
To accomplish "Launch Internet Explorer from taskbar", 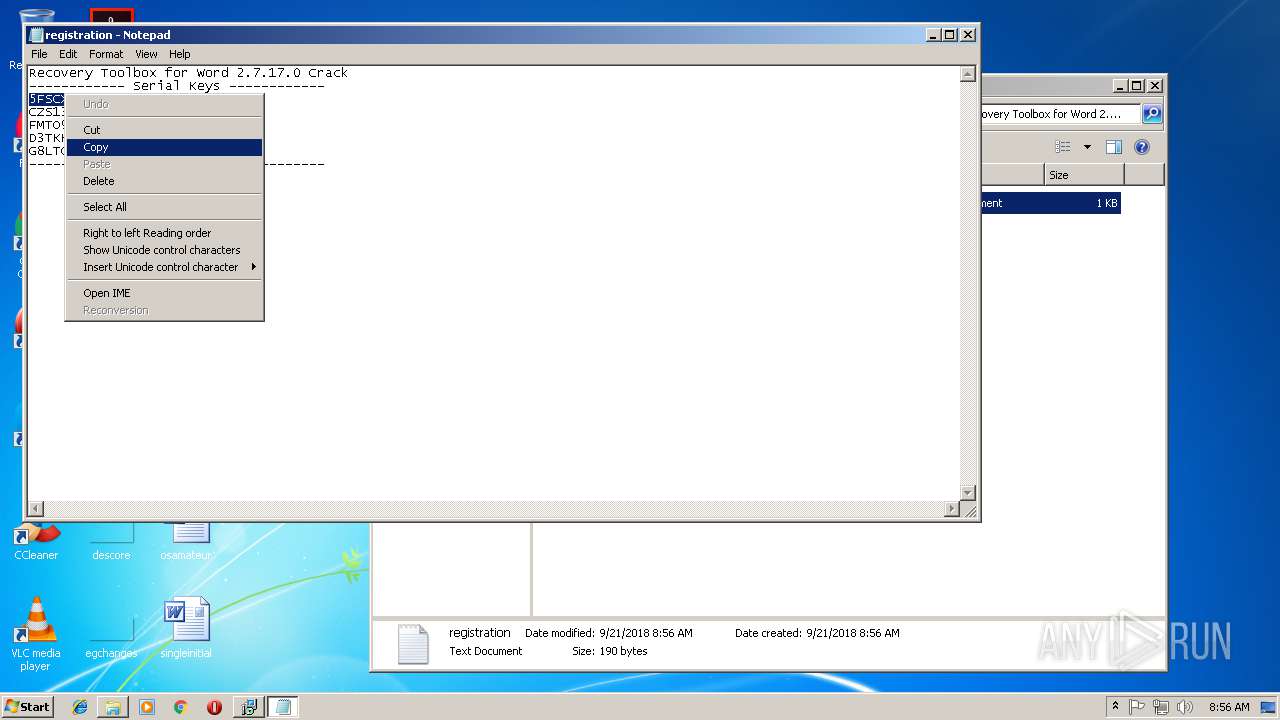I will (x=80, y=707).
